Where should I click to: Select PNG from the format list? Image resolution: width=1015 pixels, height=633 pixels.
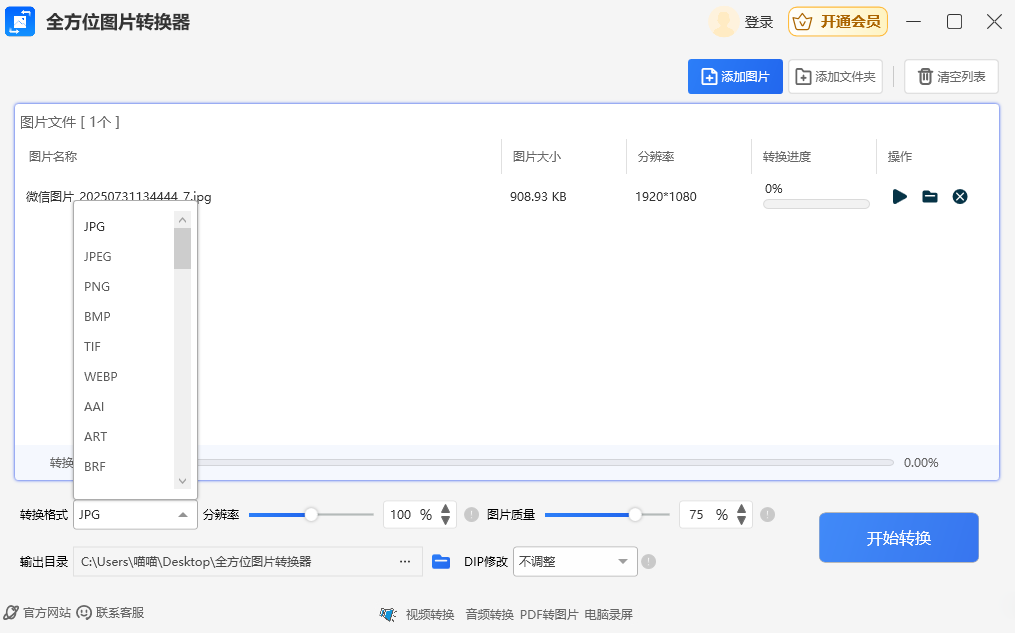coord(97,287)
